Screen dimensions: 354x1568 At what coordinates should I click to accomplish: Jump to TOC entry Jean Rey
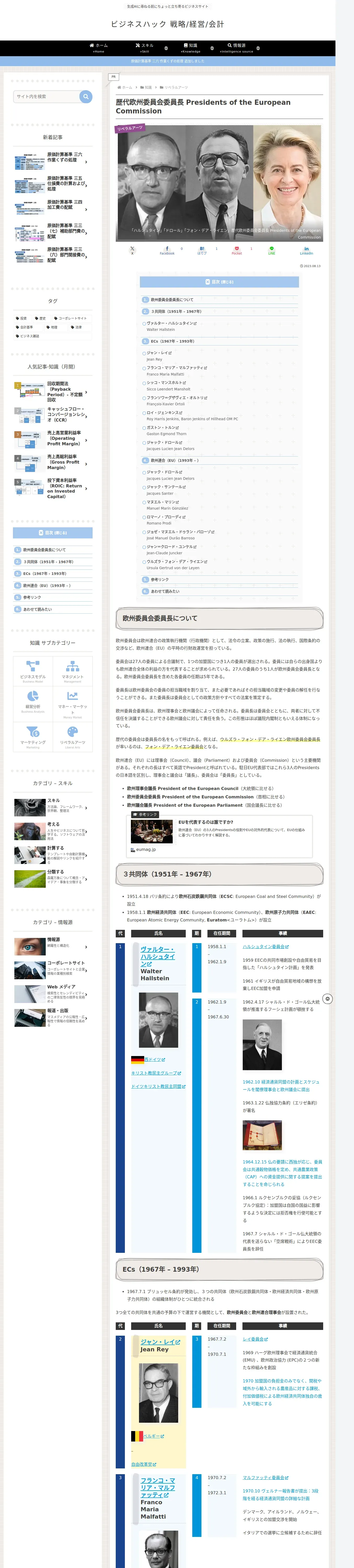154,359
